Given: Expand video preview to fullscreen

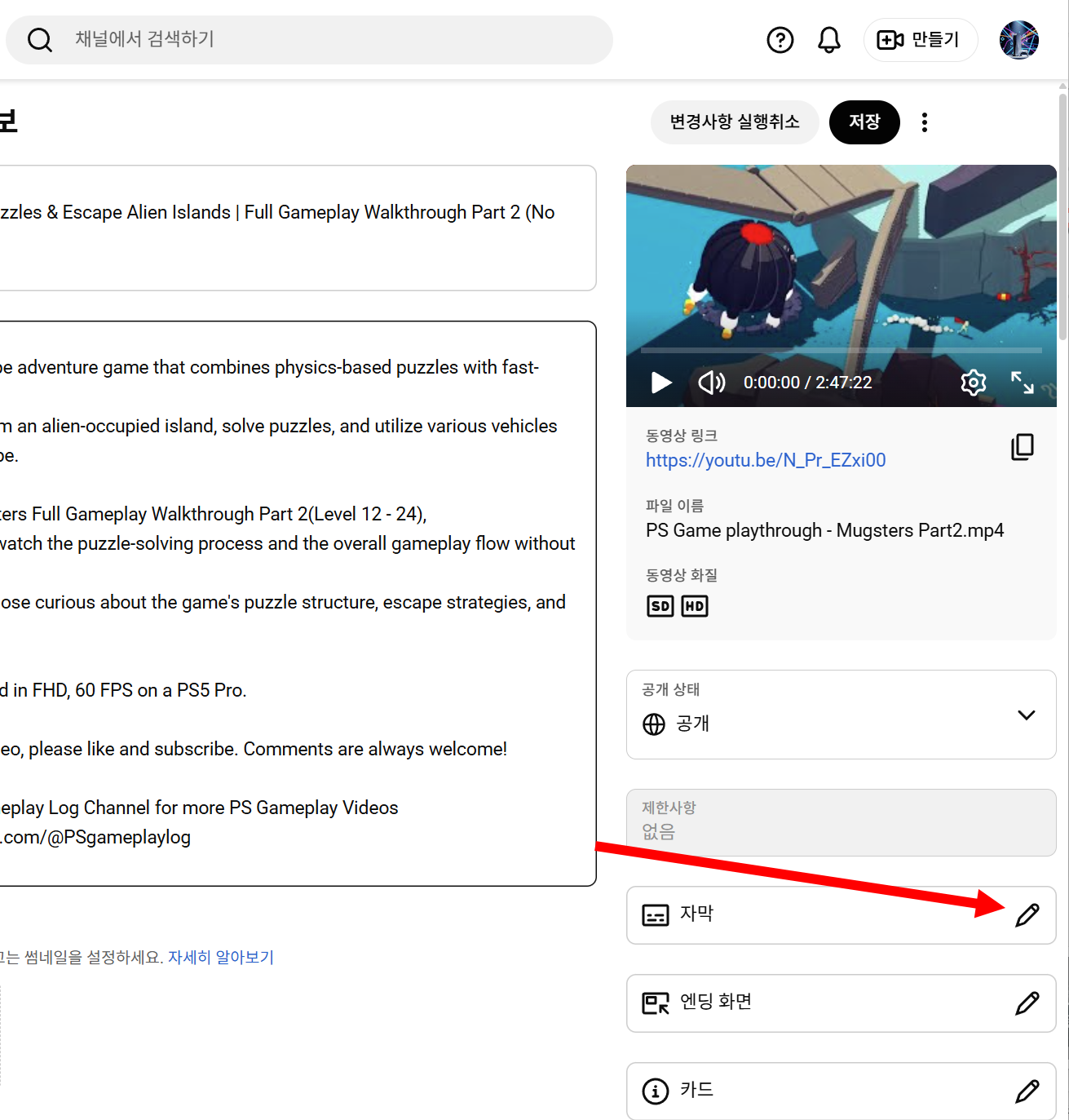Looking at the screenshot, I should [1023, 382].
